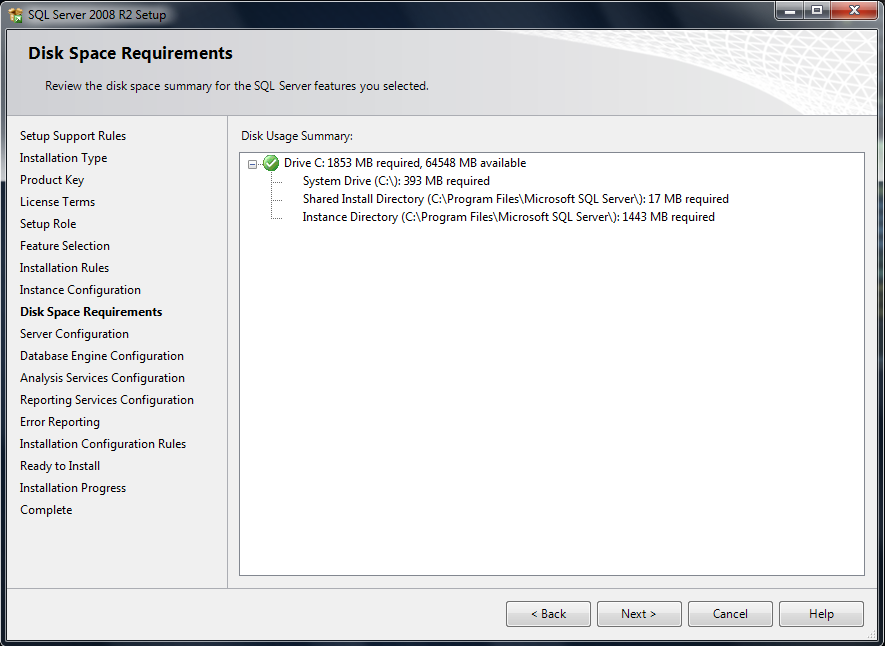Cancel the SQL Server setup
The image size is (885, 646).
click(730, 614)
